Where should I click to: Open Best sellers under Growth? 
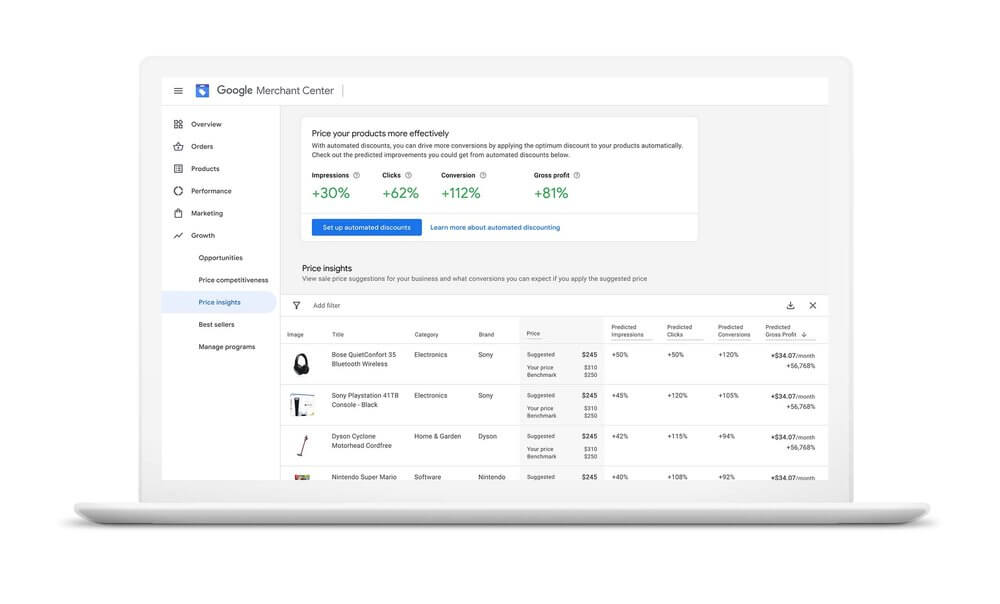pyautogui.click(x=217, y=325)
